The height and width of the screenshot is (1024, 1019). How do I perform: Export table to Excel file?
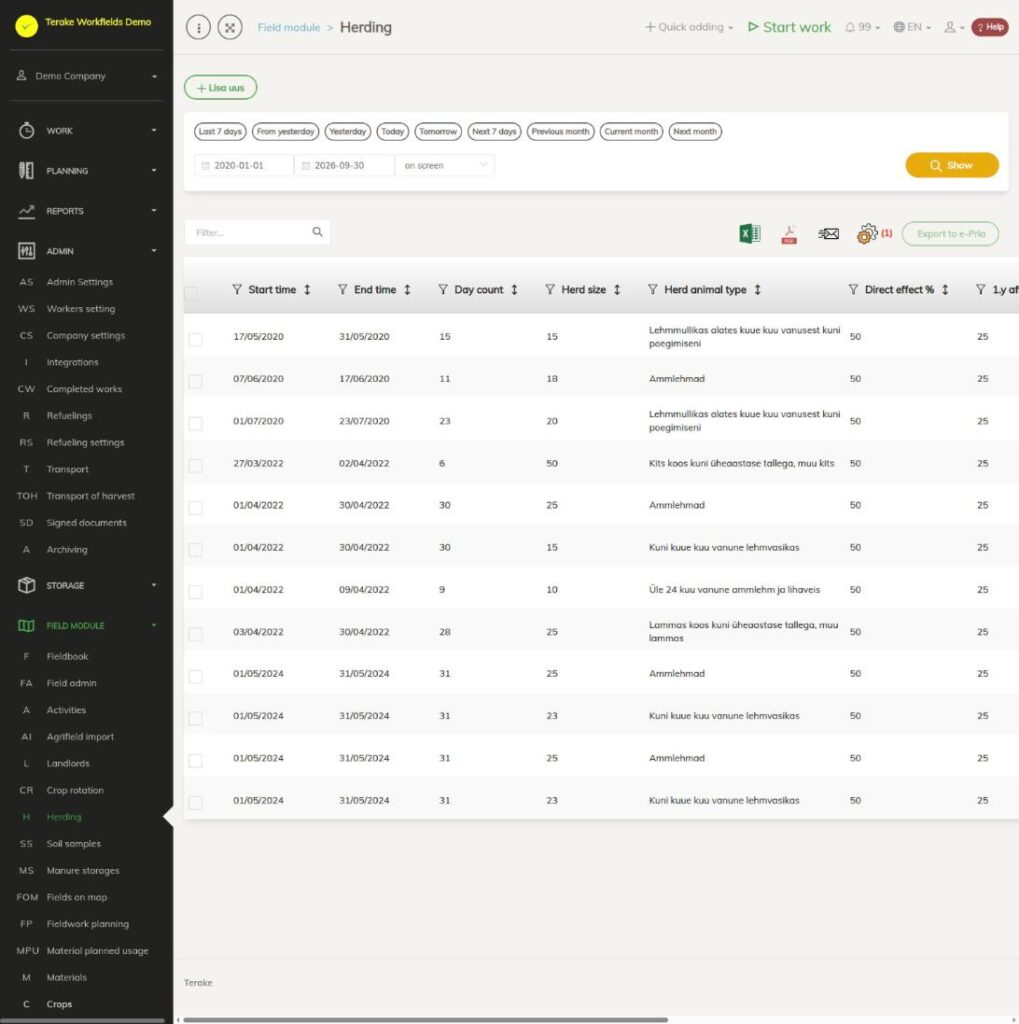(x=749, y=233)
